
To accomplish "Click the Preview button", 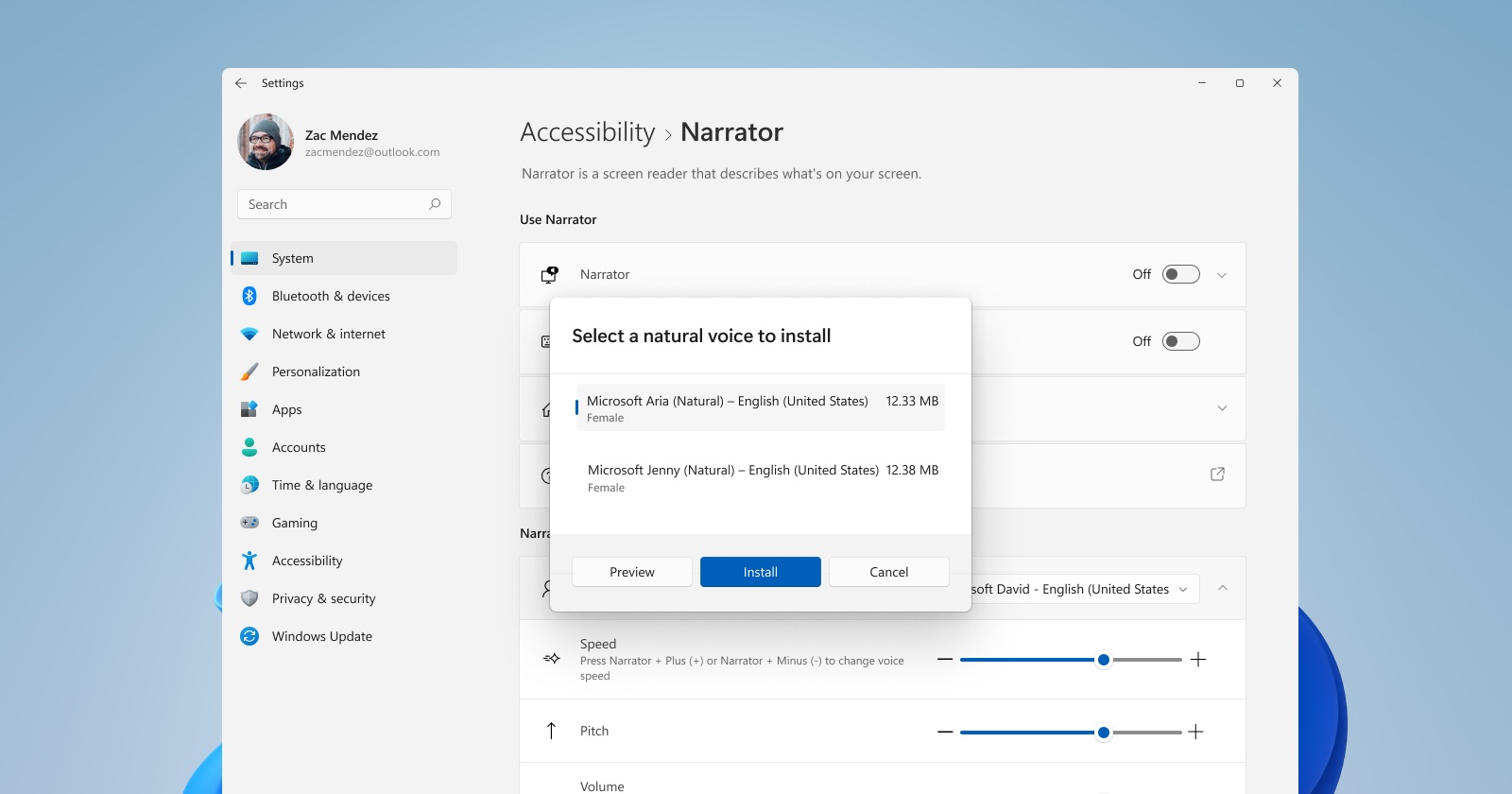I will point(632,572).
